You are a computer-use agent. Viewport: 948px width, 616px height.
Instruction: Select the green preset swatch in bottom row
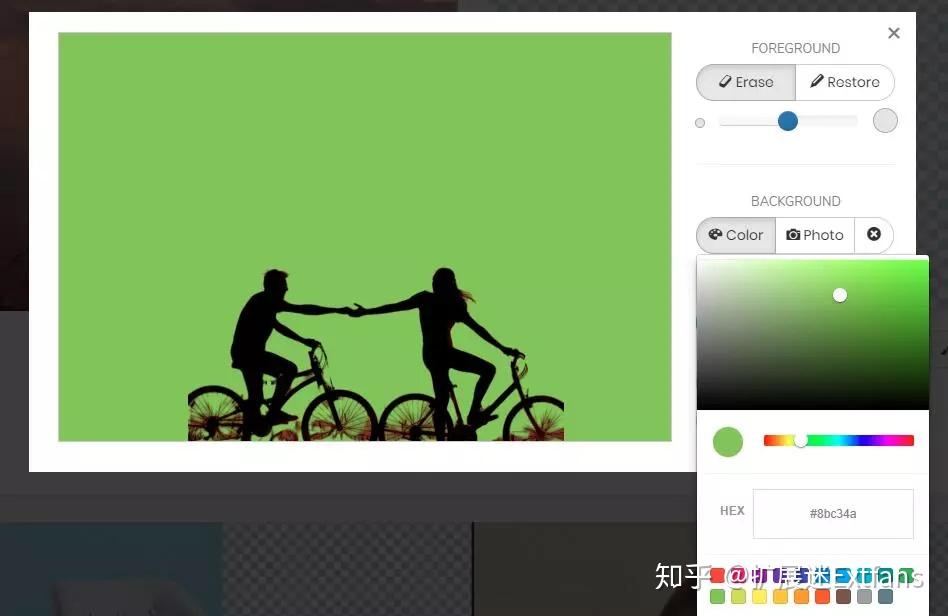click(x=718, y=597)
